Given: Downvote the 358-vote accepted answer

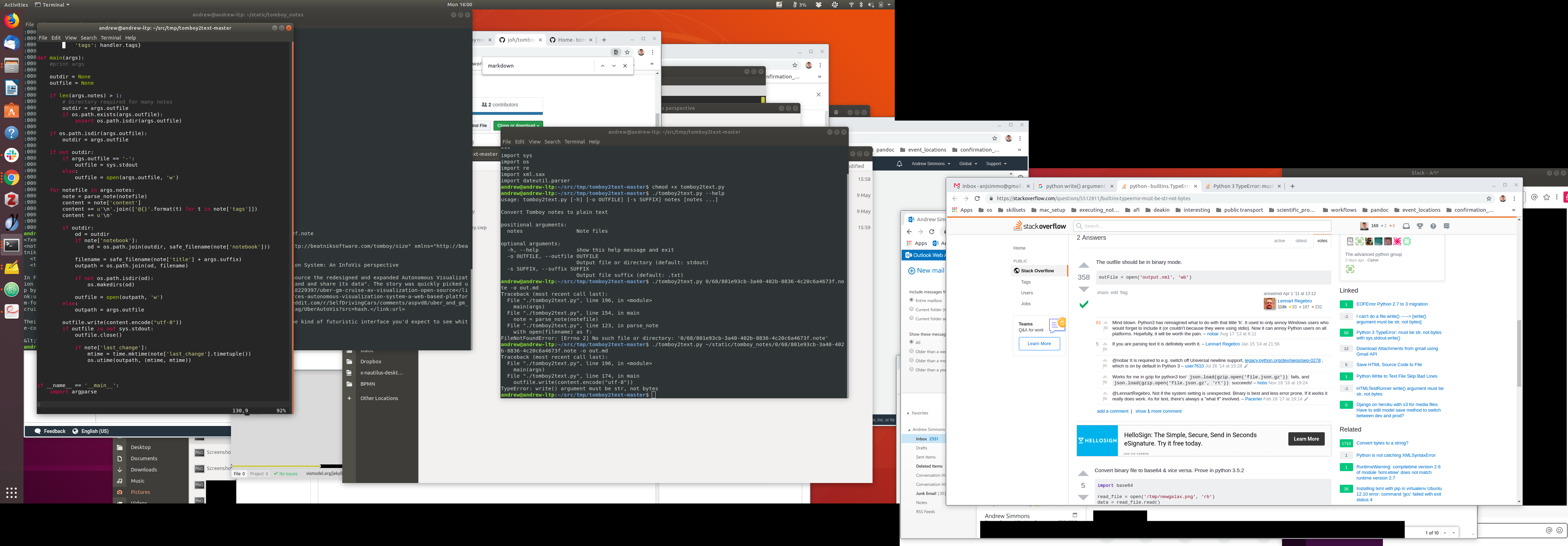Looking at the screenshot, I should pyautogui.click(x=1084, y=289).
